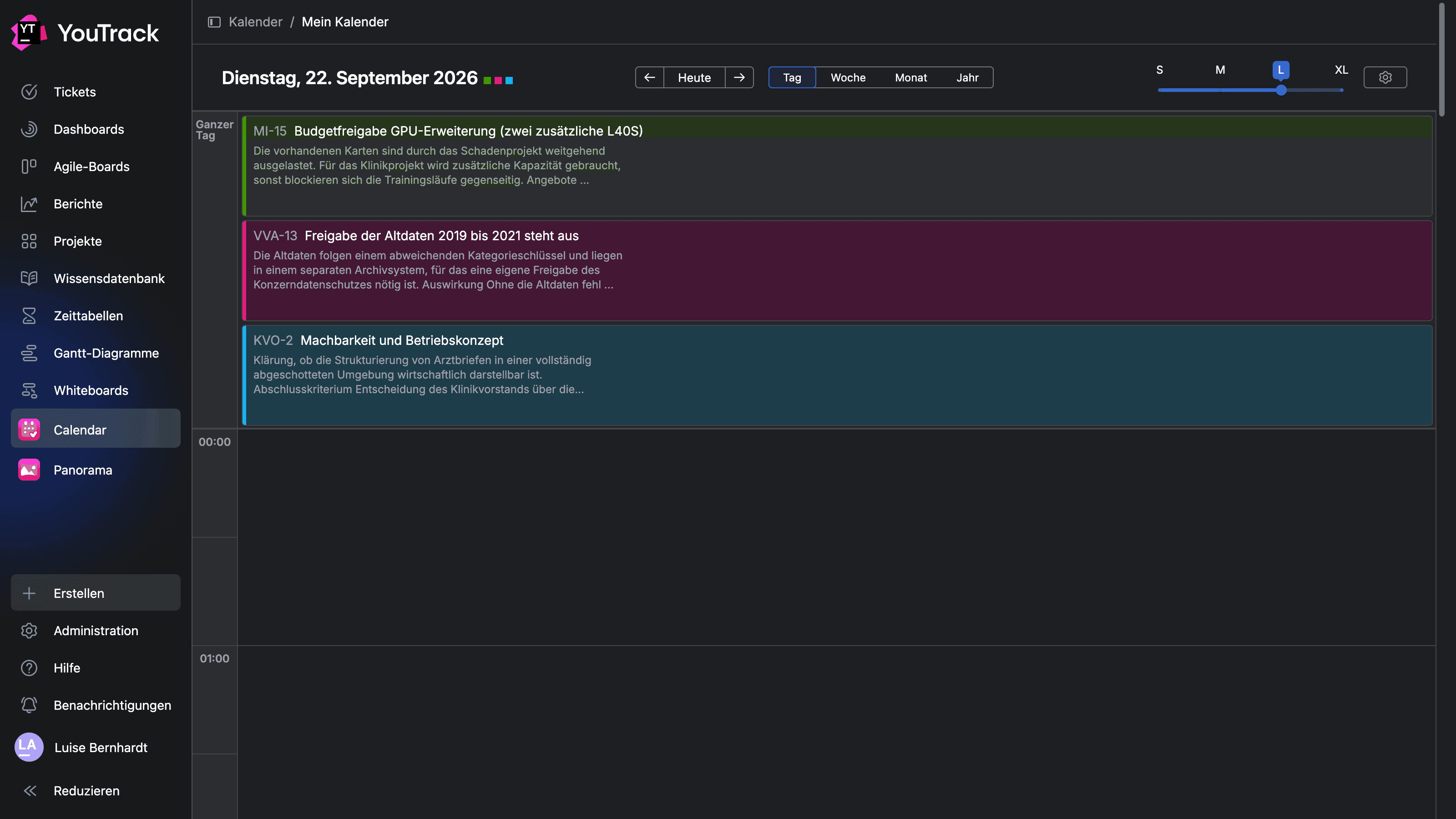Image resolution: width=1456 pixels, height=819 pixels.
Task: Switch to Jahr view
Action: pyautogui.click(x=967, y=77)
